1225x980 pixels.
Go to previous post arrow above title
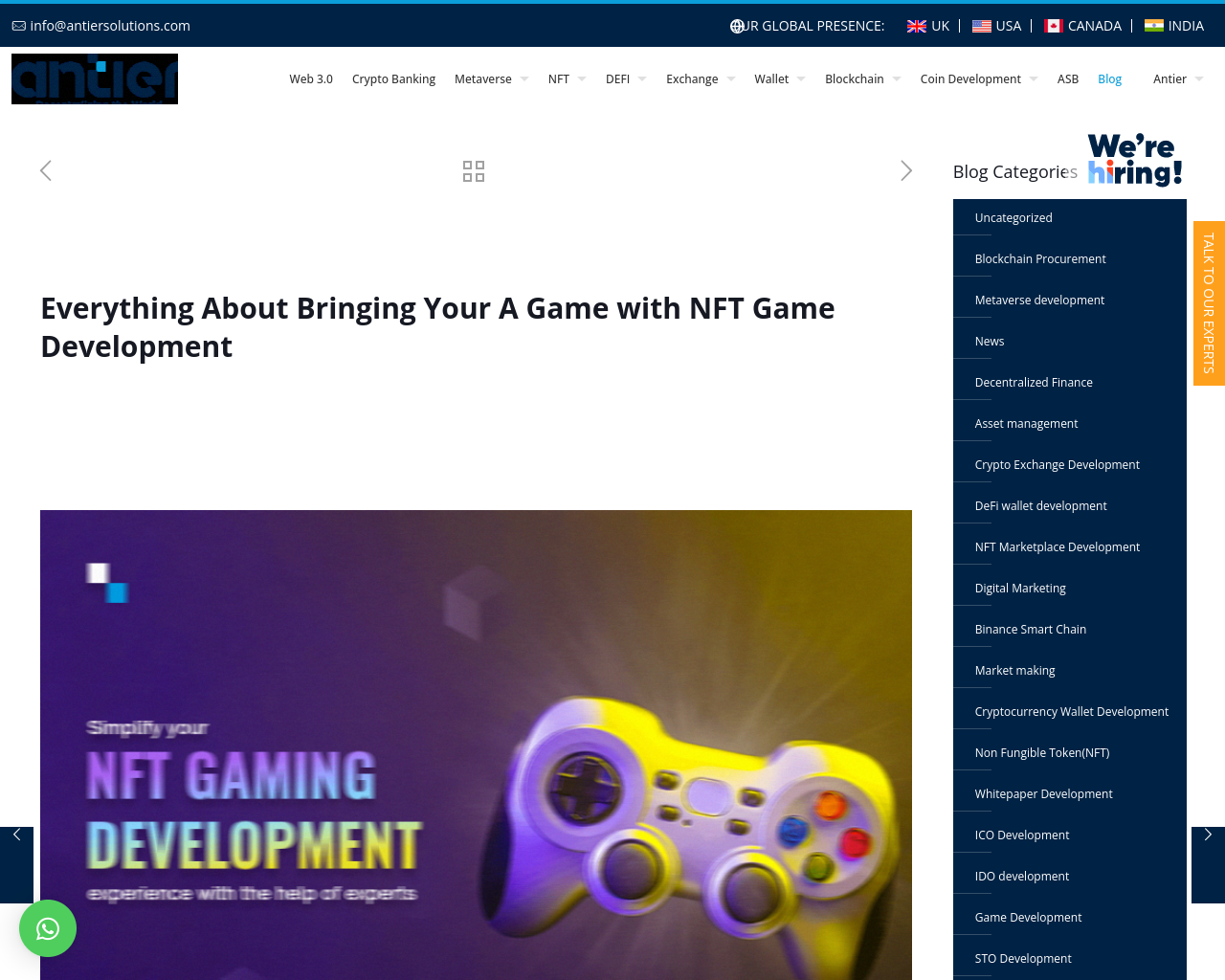click(x=46, y=171)
